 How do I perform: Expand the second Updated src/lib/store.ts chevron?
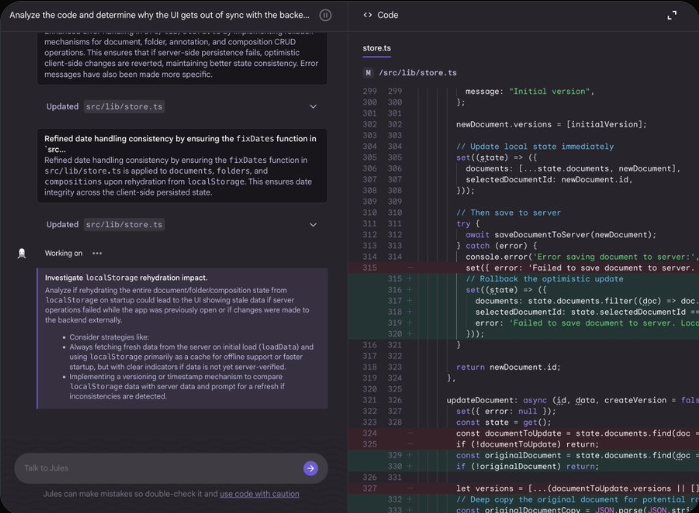tap(313, 225)
